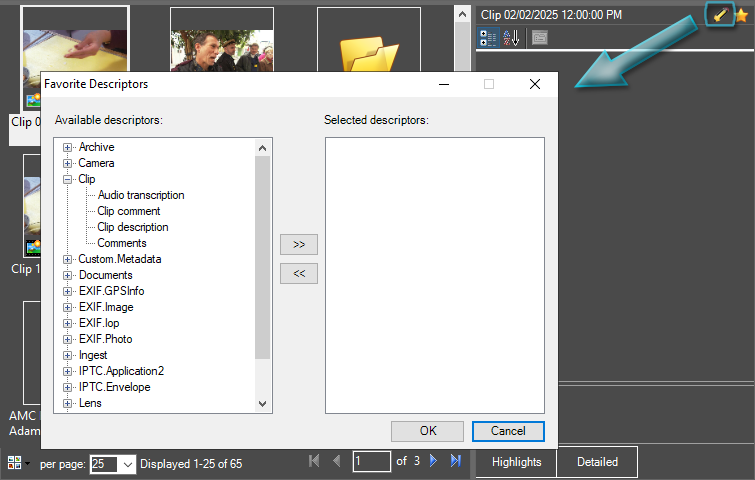
Task: Switch to the Highlights tab
Action: [x=517, y=462]
